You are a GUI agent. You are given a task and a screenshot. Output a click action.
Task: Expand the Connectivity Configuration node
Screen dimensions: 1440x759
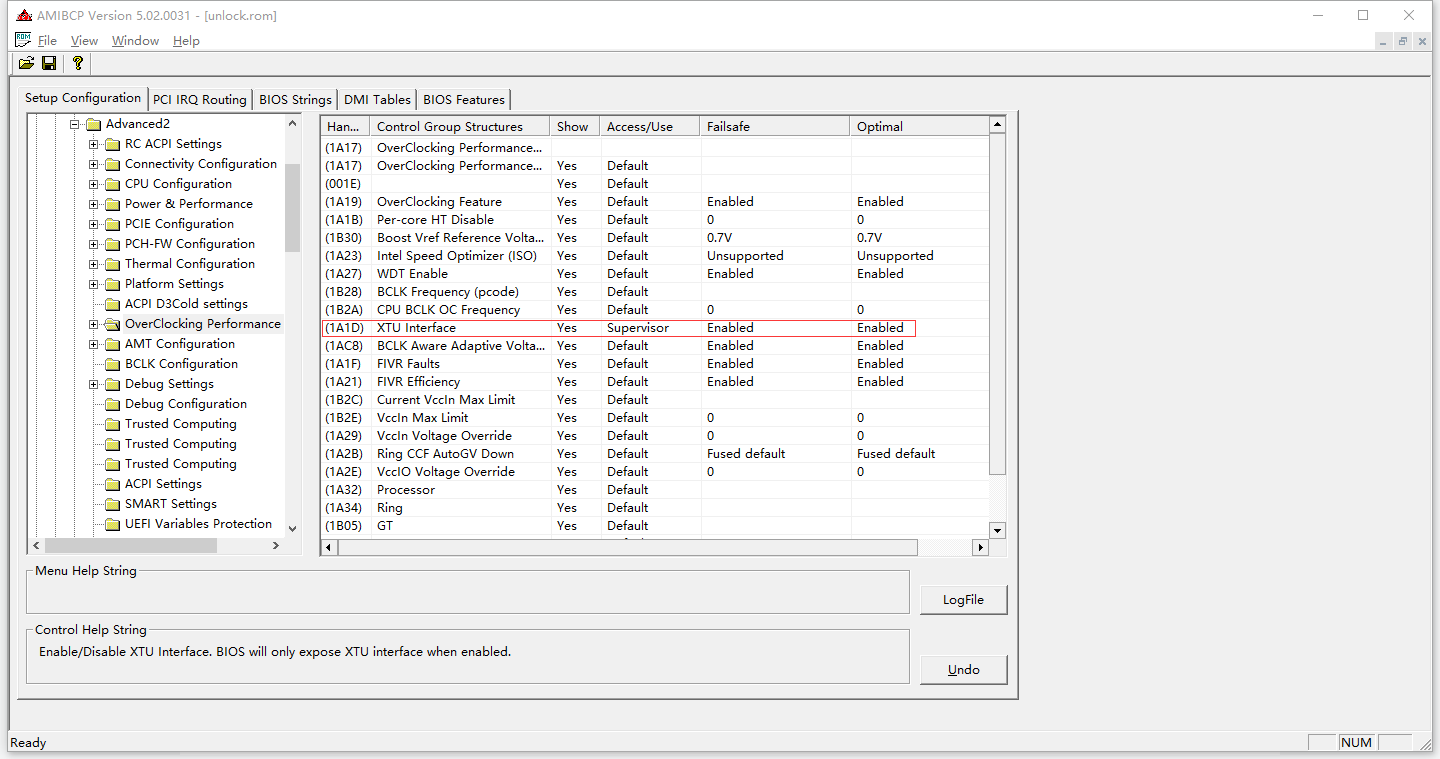pos(94,164)
